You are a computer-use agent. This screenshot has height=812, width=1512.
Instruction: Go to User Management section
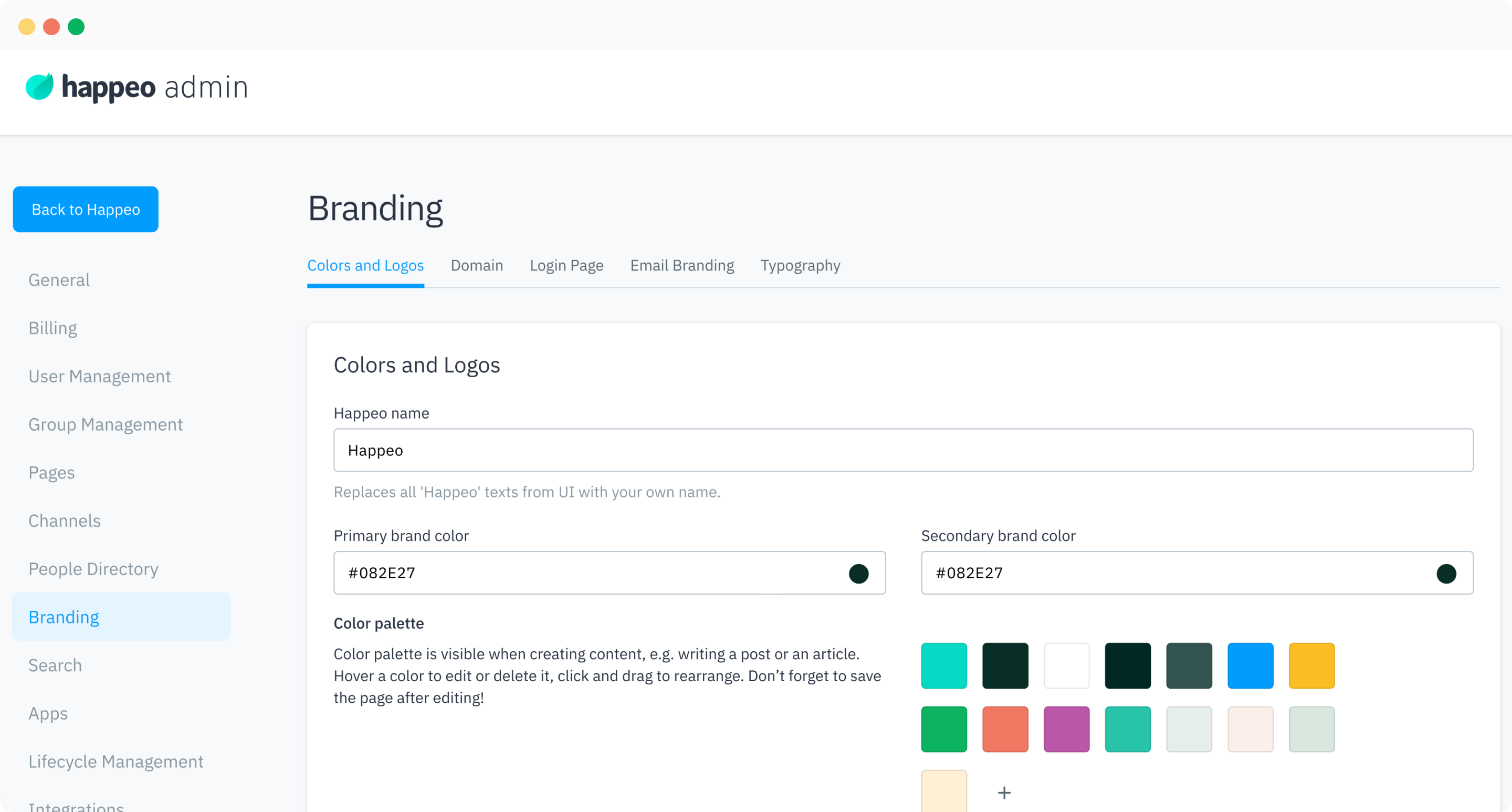[100, 377]
